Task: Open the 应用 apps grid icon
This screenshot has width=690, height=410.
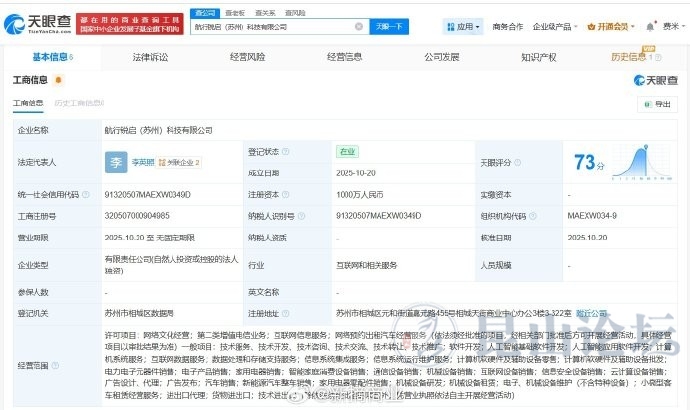Action: click(448, 27)
